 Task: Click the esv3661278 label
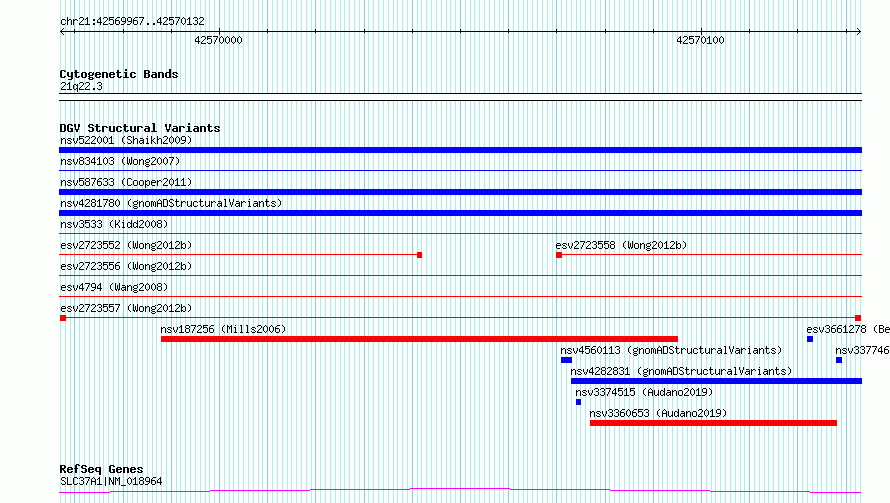pyautogui.click(x=836, y=329)
